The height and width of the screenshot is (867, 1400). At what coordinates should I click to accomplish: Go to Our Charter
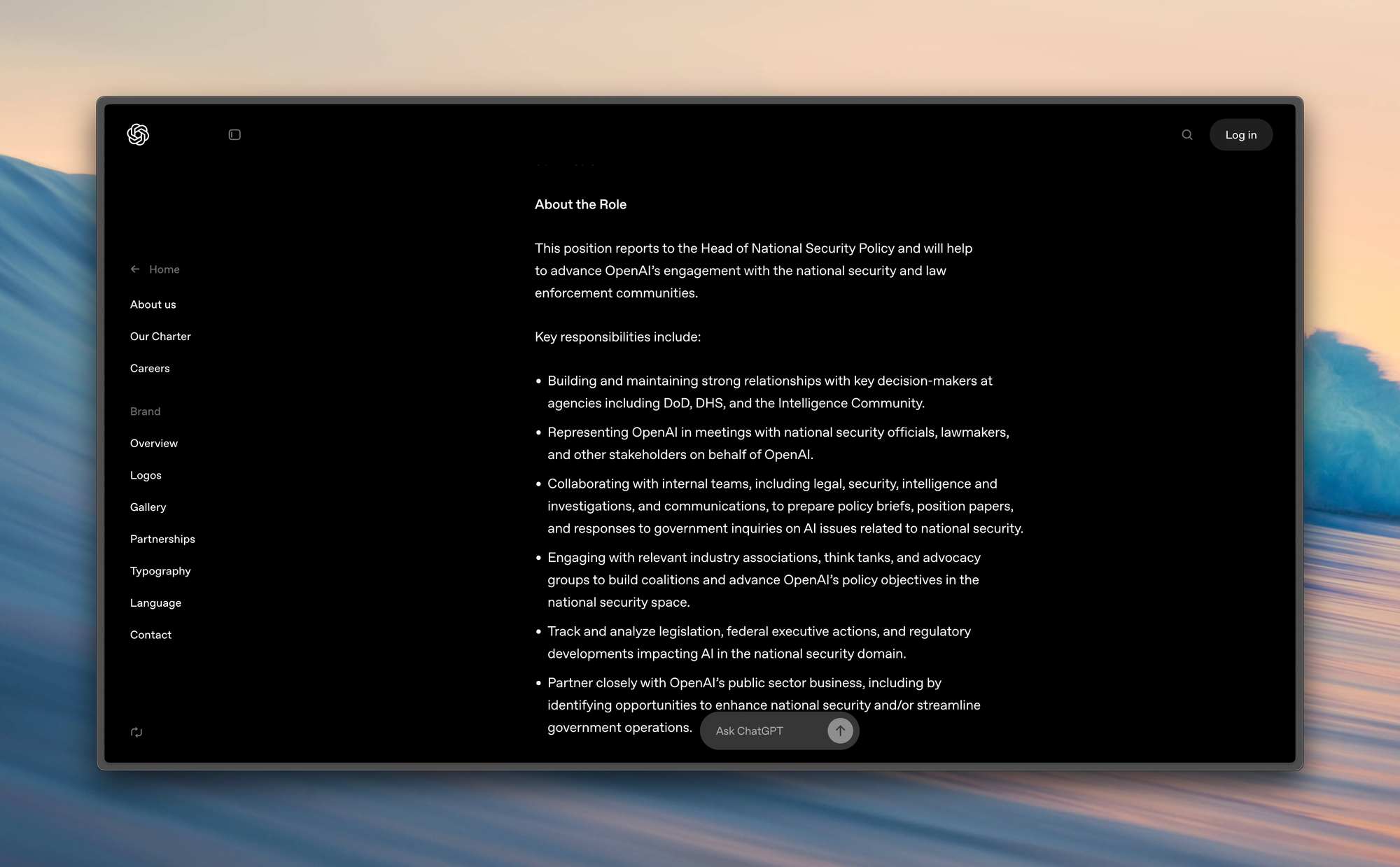click(160, 337)
